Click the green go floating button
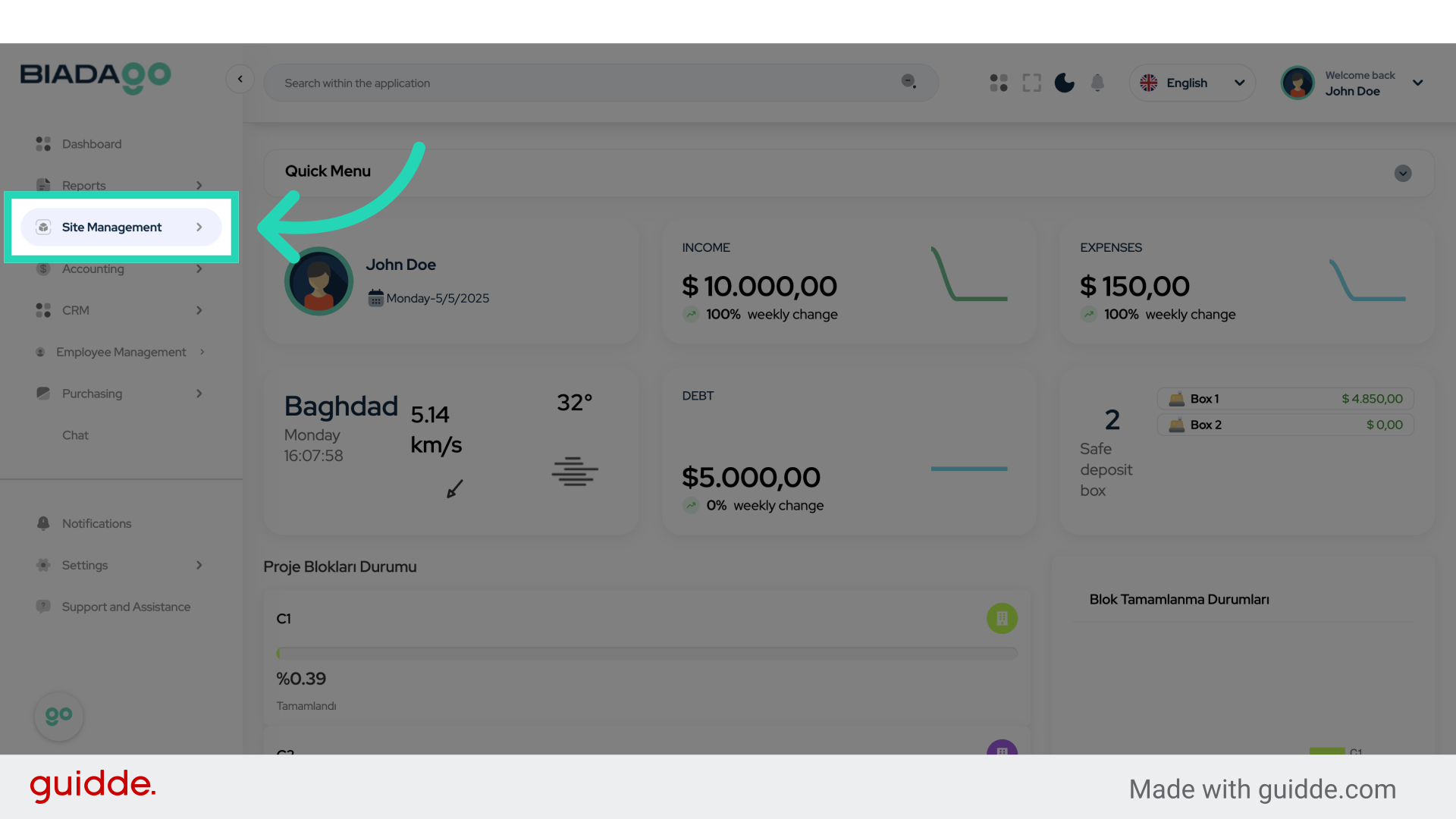 pyautogui.click(x=58, y=716)
